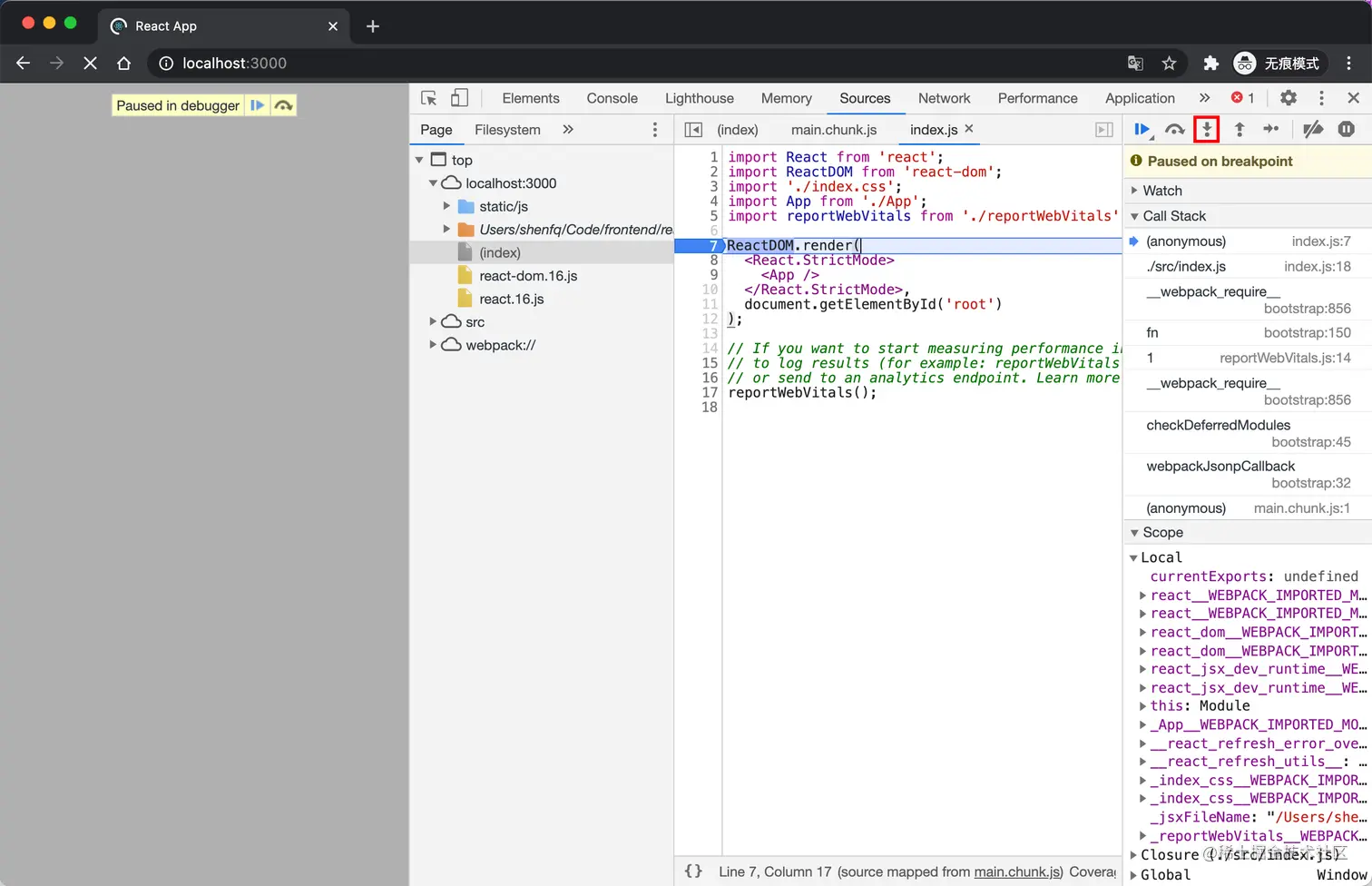
Task: Expand the Users/shenfq folder
Action: click(x=446, y=230)
